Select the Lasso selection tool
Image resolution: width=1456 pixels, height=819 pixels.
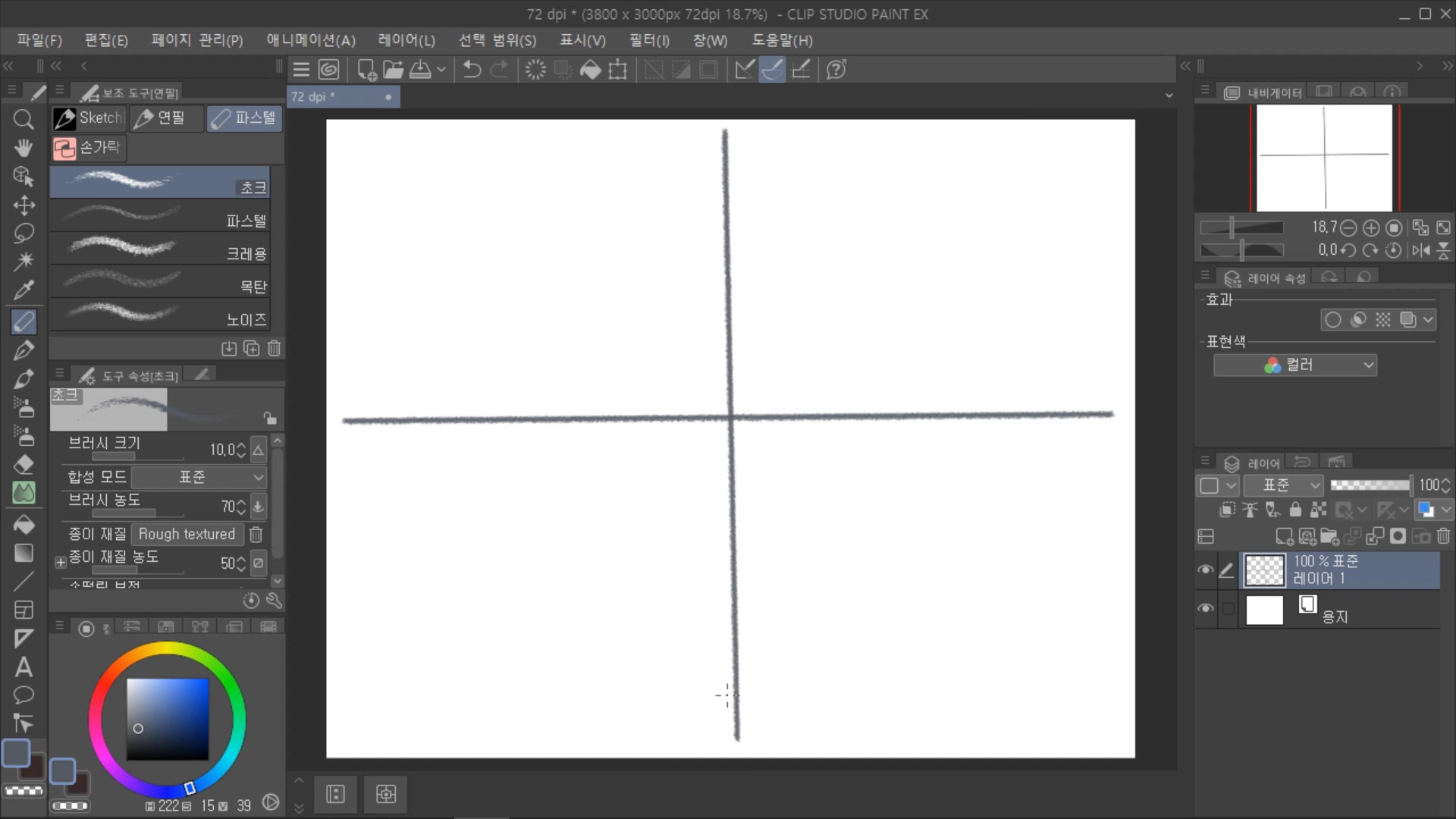coord(24,234)
